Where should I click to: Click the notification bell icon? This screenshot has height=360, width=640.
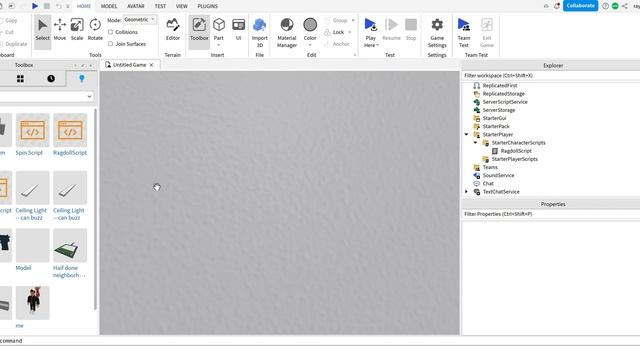[x=557, y=6]
